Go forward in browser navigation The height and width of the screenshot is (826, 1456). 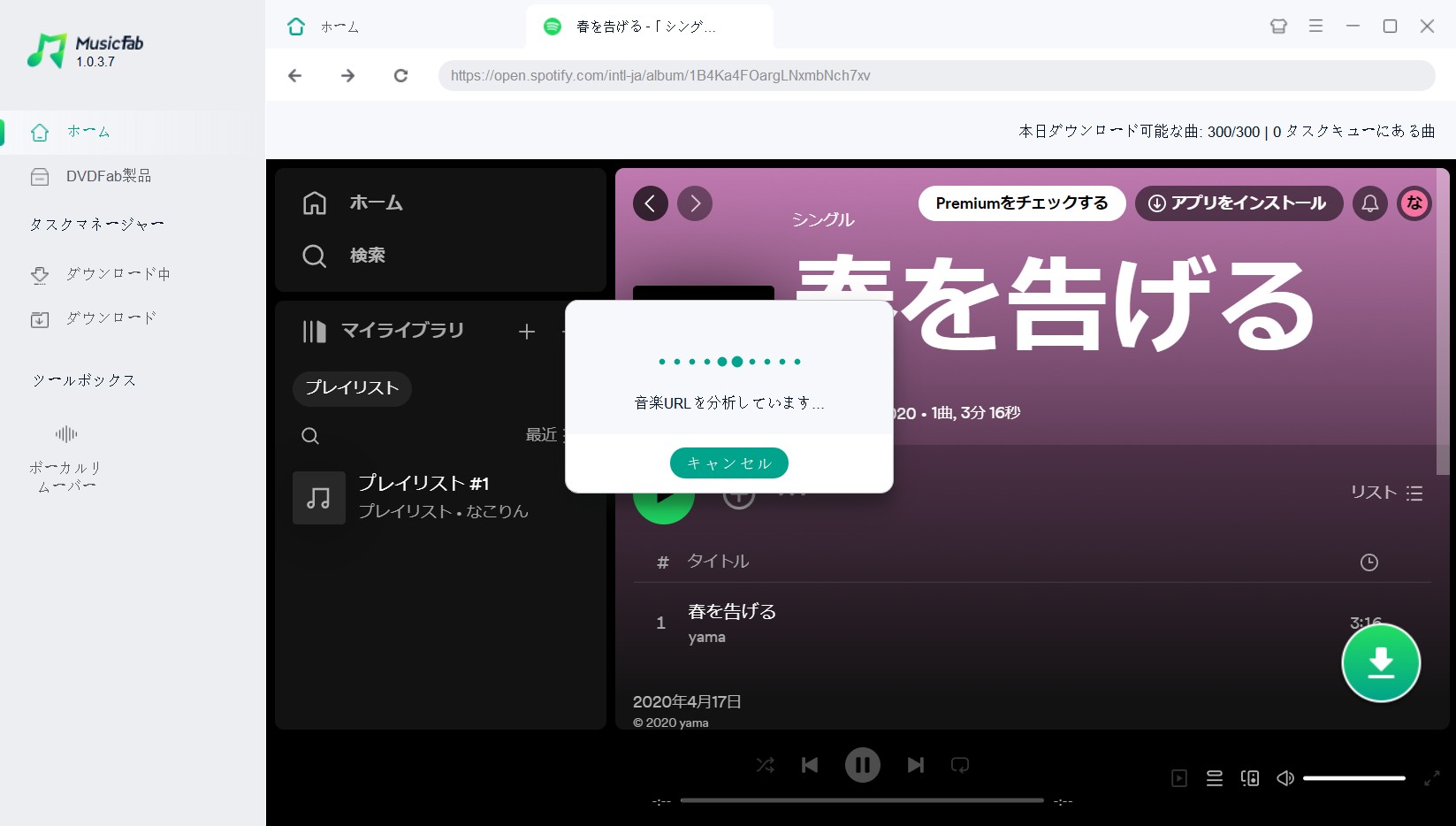click(348, 75)
